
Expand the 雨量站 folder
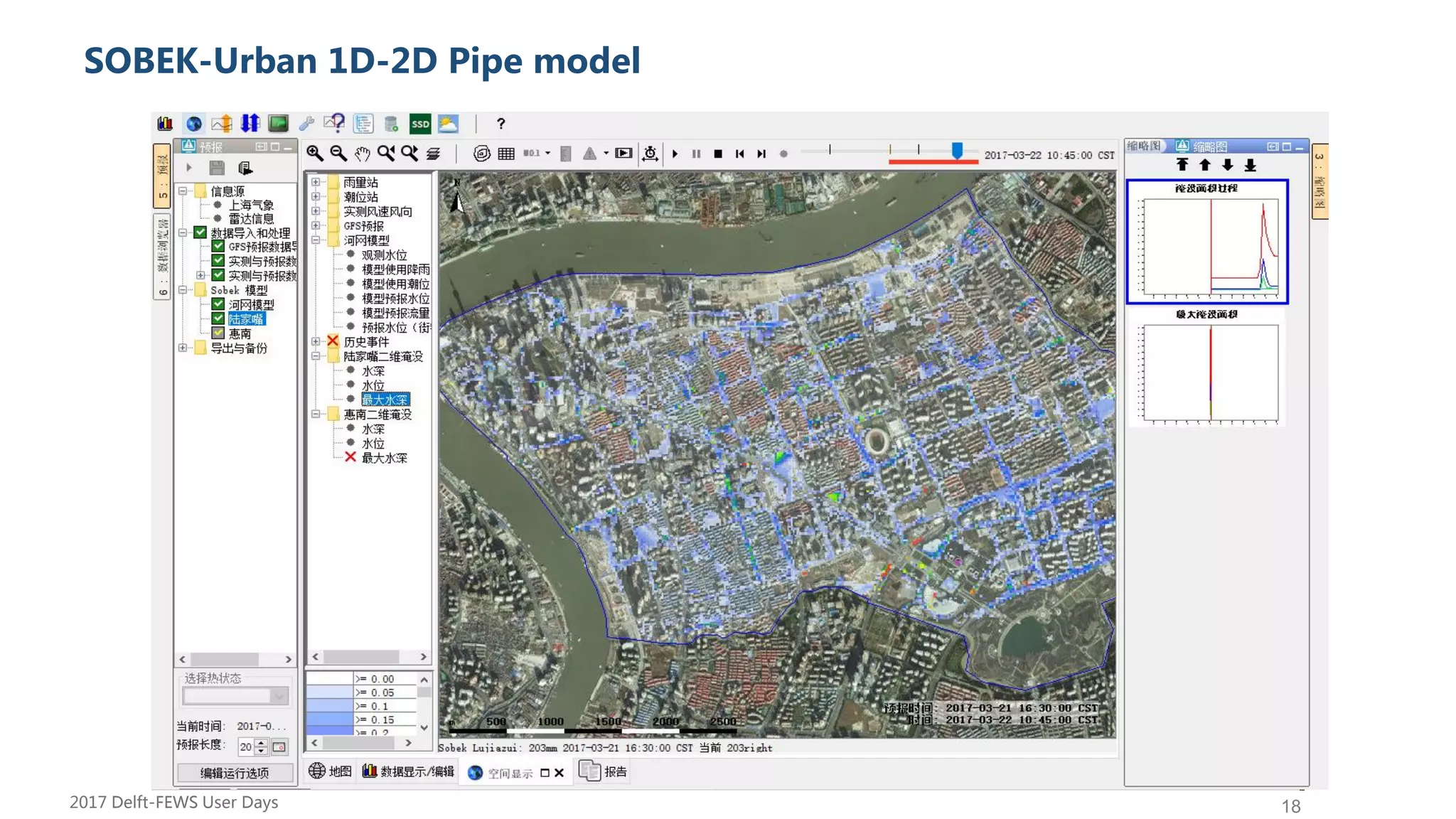316,182
